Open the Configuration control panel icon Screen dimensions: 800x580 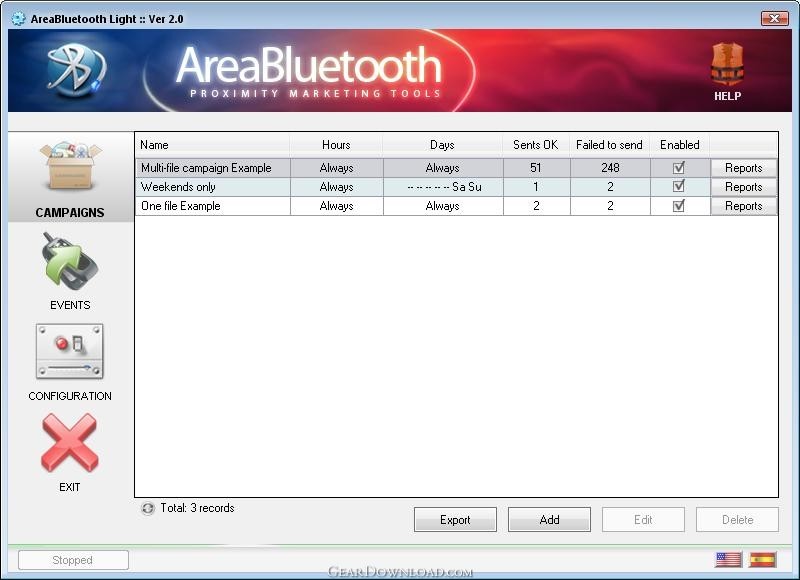69,351
